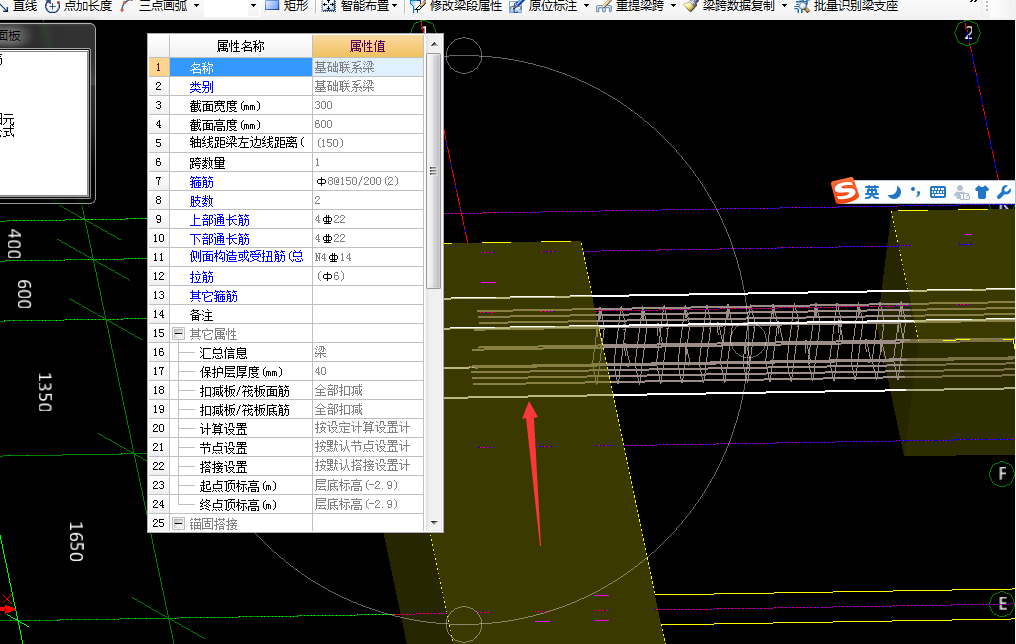Activate the 原位标注 in-place annotation tool
Viewport: 1016px width, 644px height.
coord(543,6)
